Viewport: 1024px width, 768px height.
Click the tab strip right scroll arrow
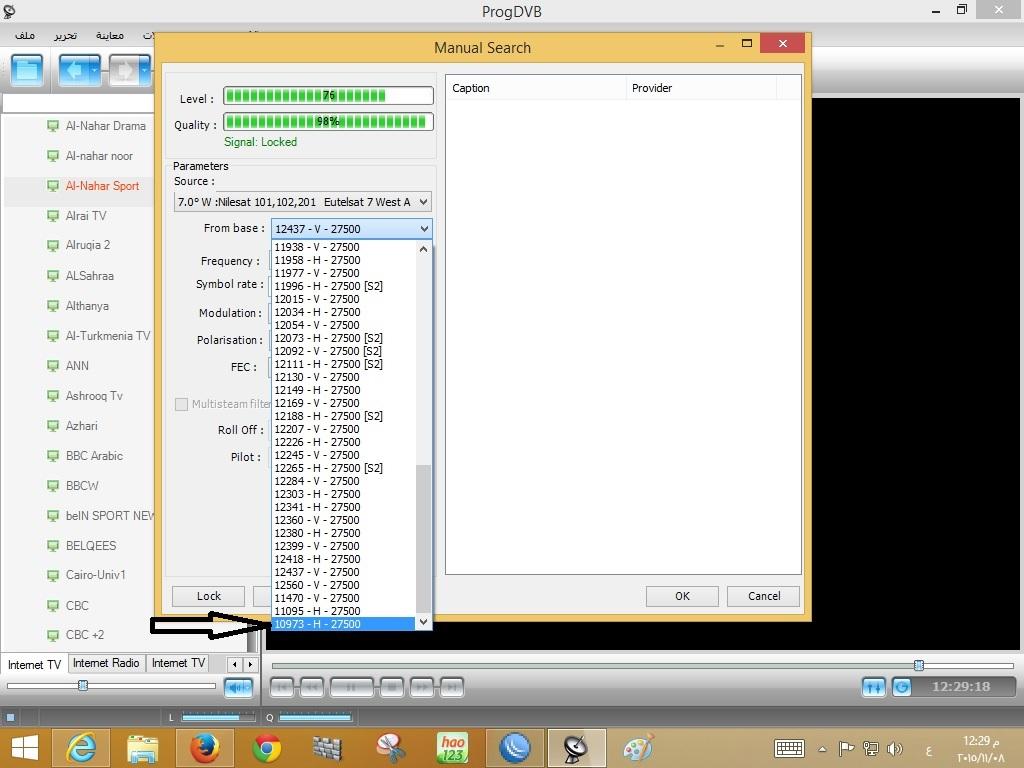250,665
